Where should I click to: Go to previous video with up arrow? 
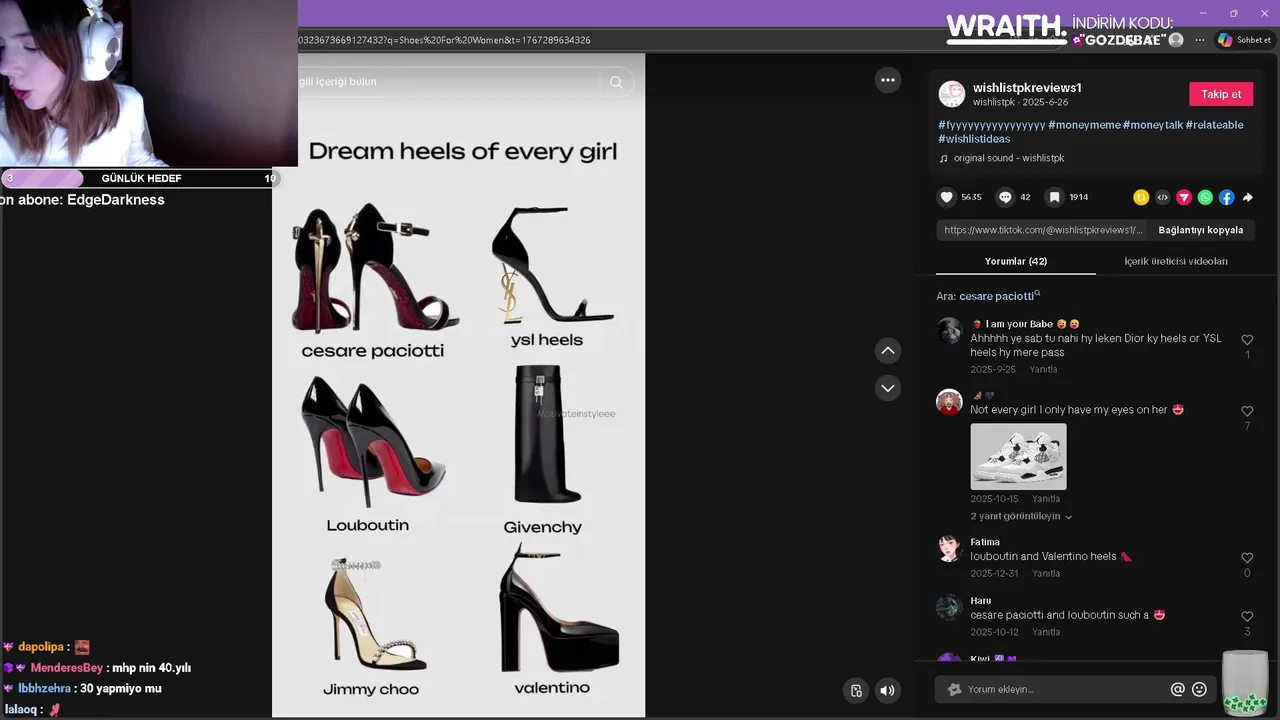887,351
